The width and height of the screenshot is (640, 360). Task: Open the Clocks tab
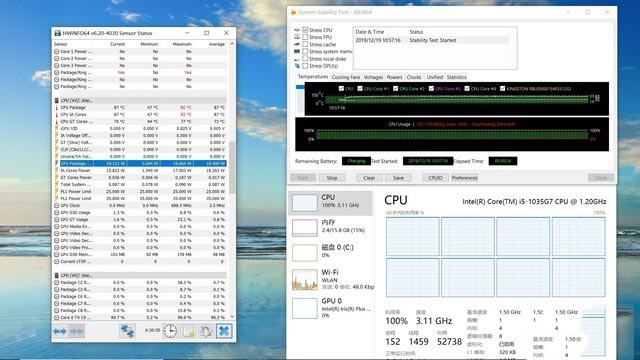pos(414,77)
